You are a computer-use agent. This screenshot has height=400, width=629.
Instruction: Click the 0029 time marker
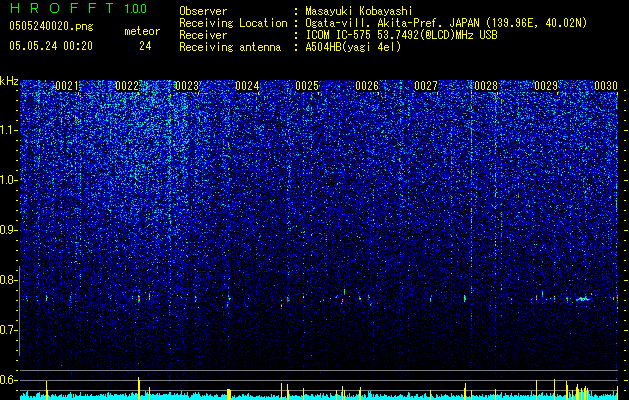pyautogui.click(x=546, y=86)
